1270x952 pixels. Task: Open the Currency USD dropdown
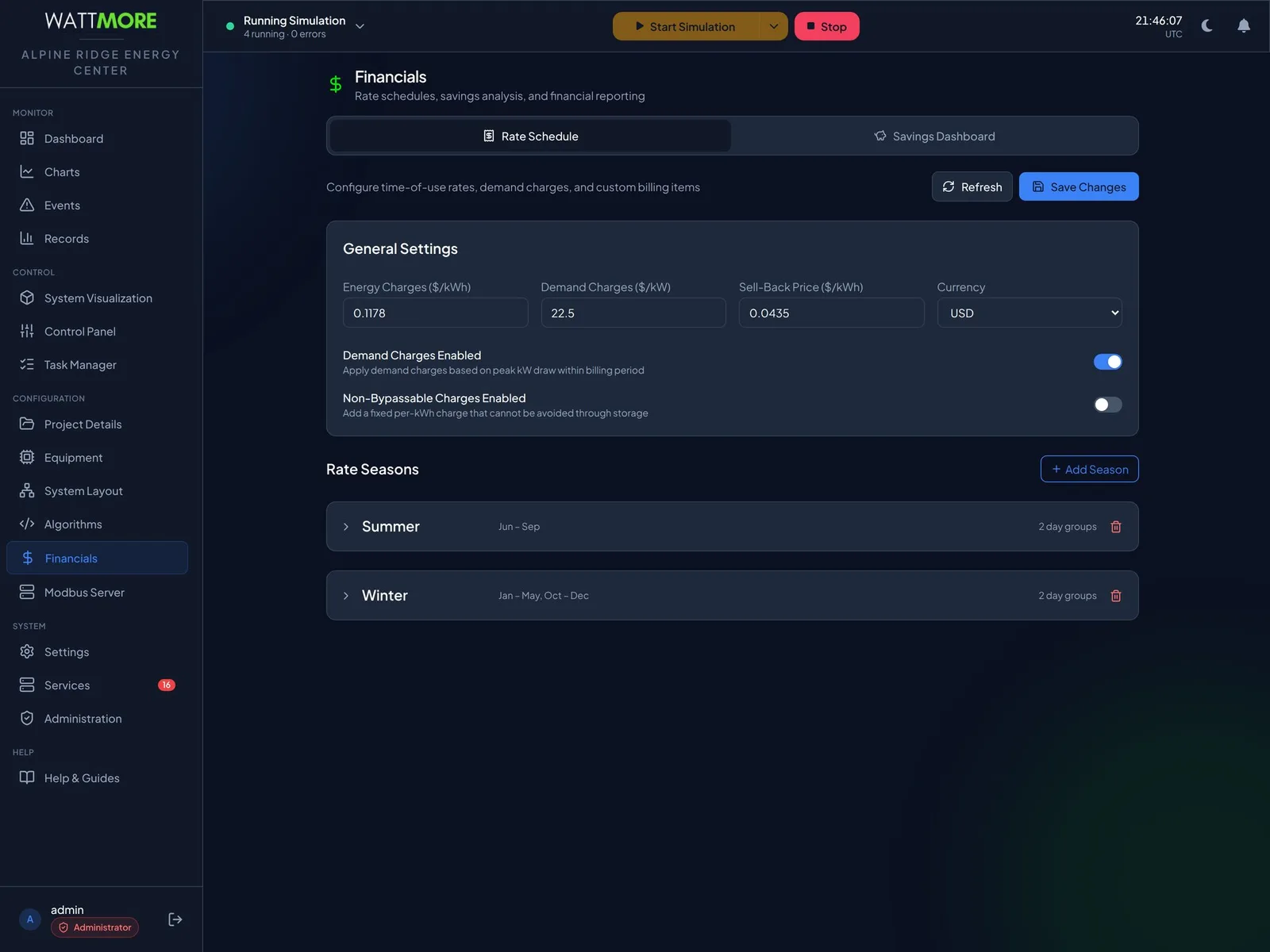tap(1029, 313)
